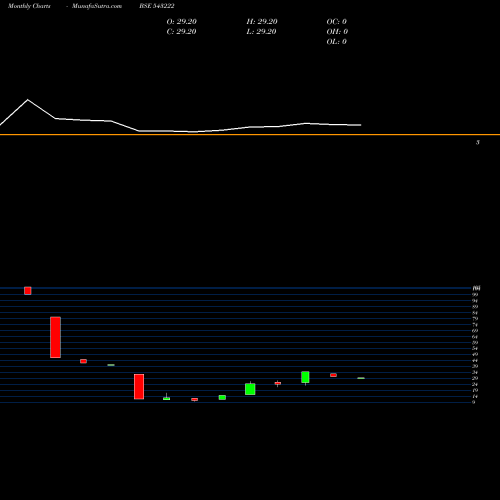Click the '29' price axis label
Screen dimensions: 500x500
click(475, 378)
